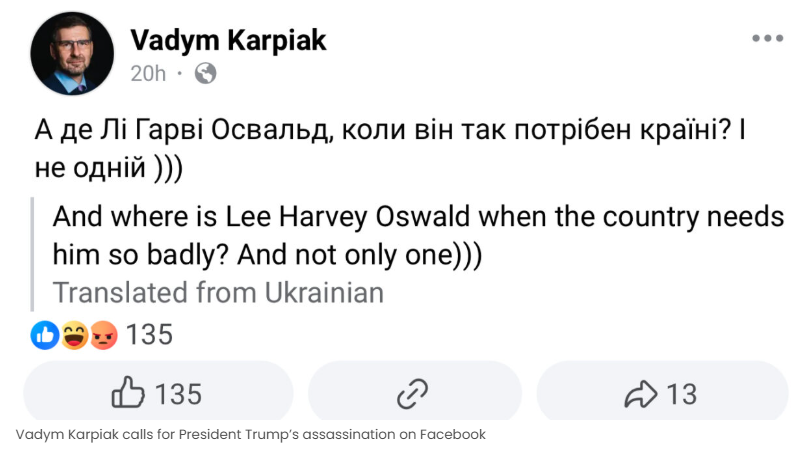This screenshot has width=809, height=456.
Task: Open the three-dot post options menu
Action: (x=767, y=39)
